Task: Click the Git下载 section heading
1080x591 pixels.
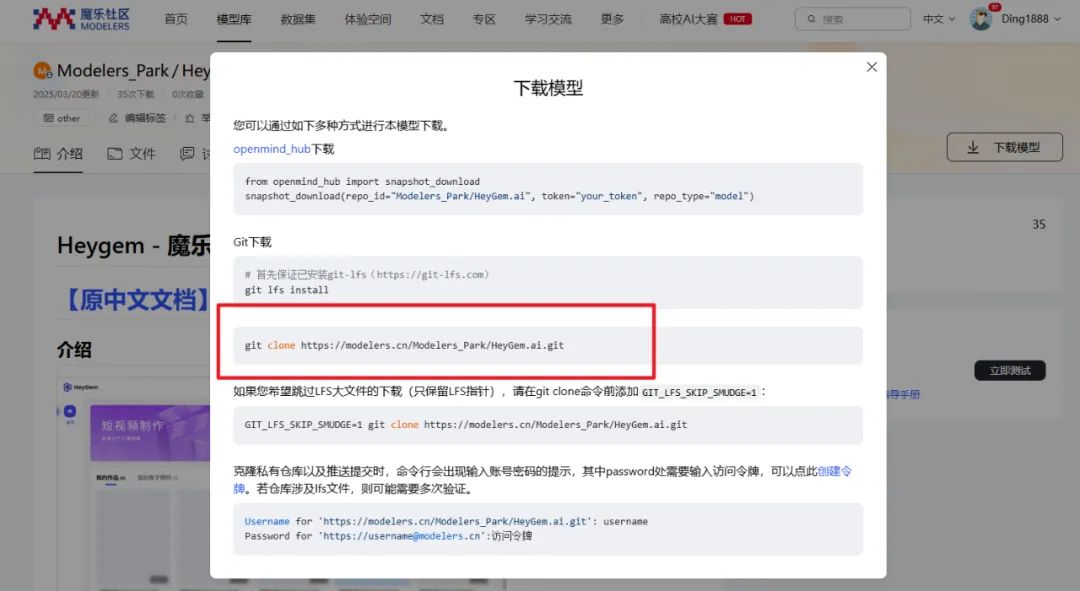Action: [x=252, y=242]
